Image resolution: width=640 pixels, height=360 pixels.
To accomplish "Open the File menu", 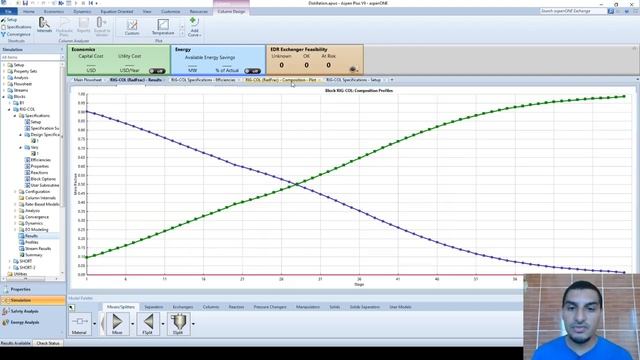I will click(x=8, y=11).
